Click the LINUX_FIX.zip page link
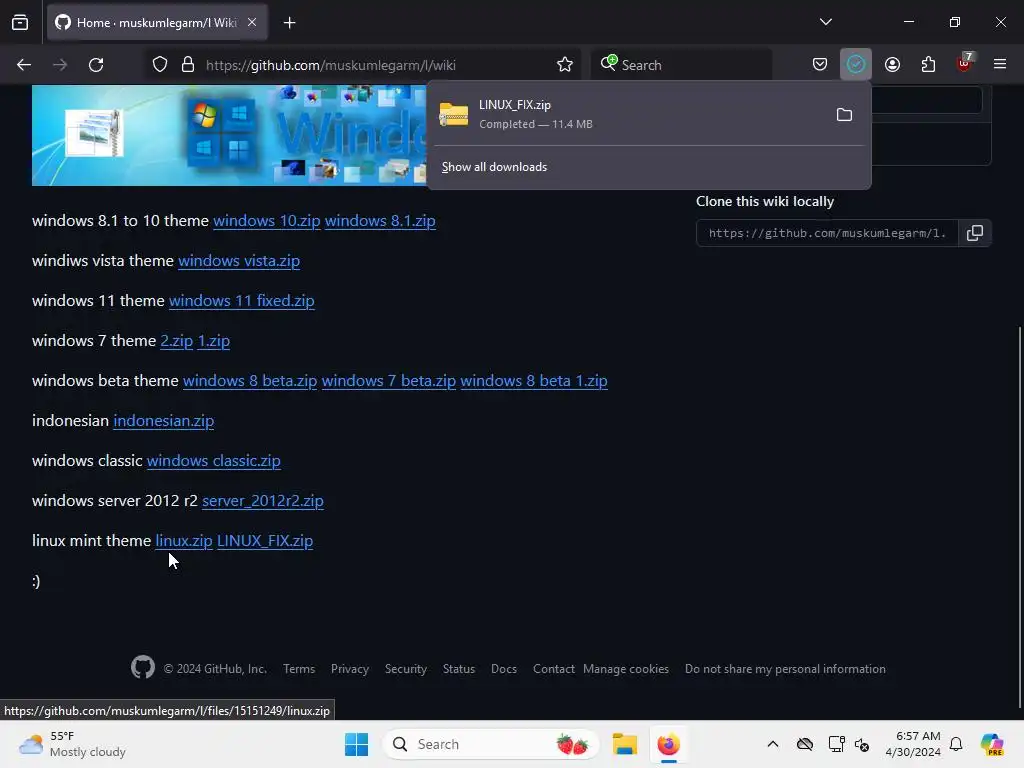The image size is (1024, 768). 265,541
